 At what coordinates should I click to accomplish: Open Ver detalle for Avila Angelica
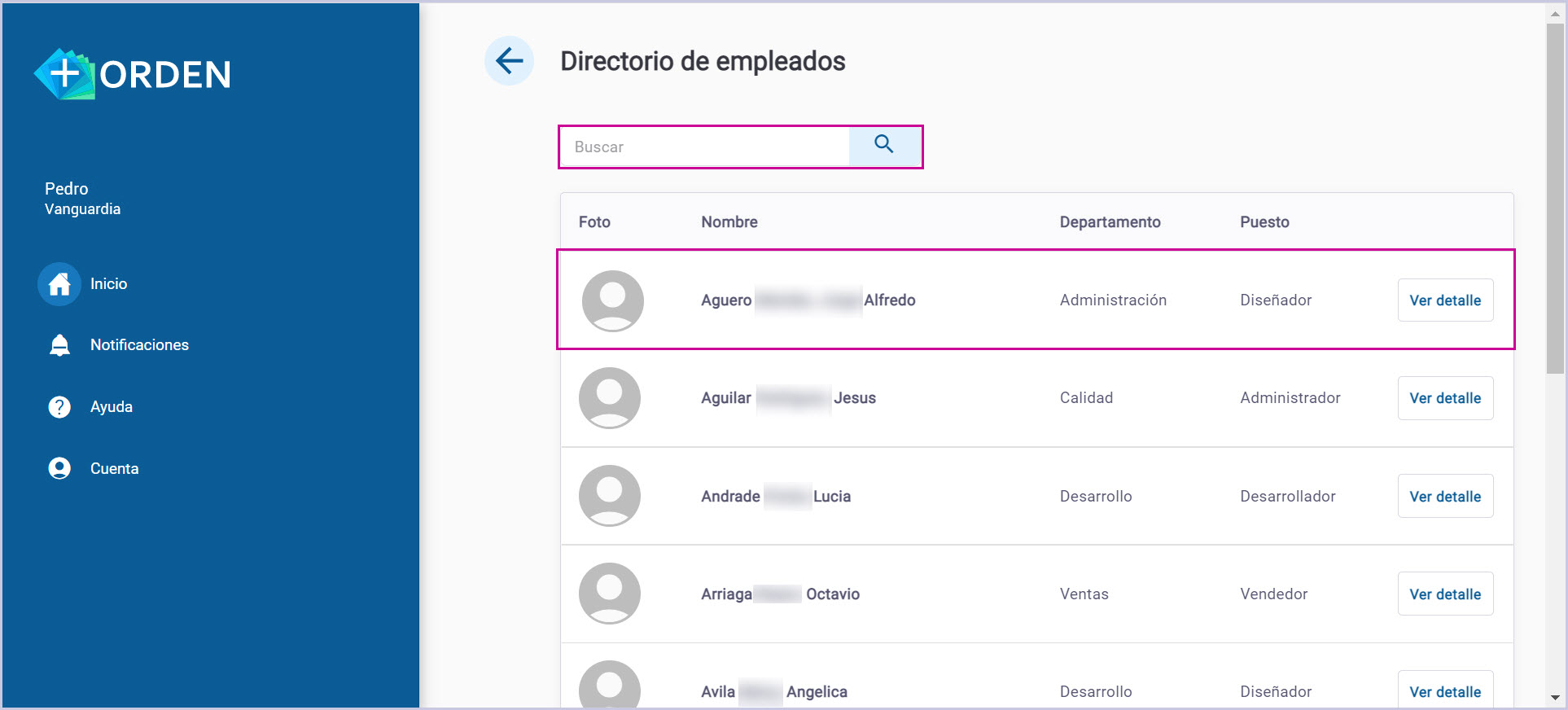pos(1445,691)
